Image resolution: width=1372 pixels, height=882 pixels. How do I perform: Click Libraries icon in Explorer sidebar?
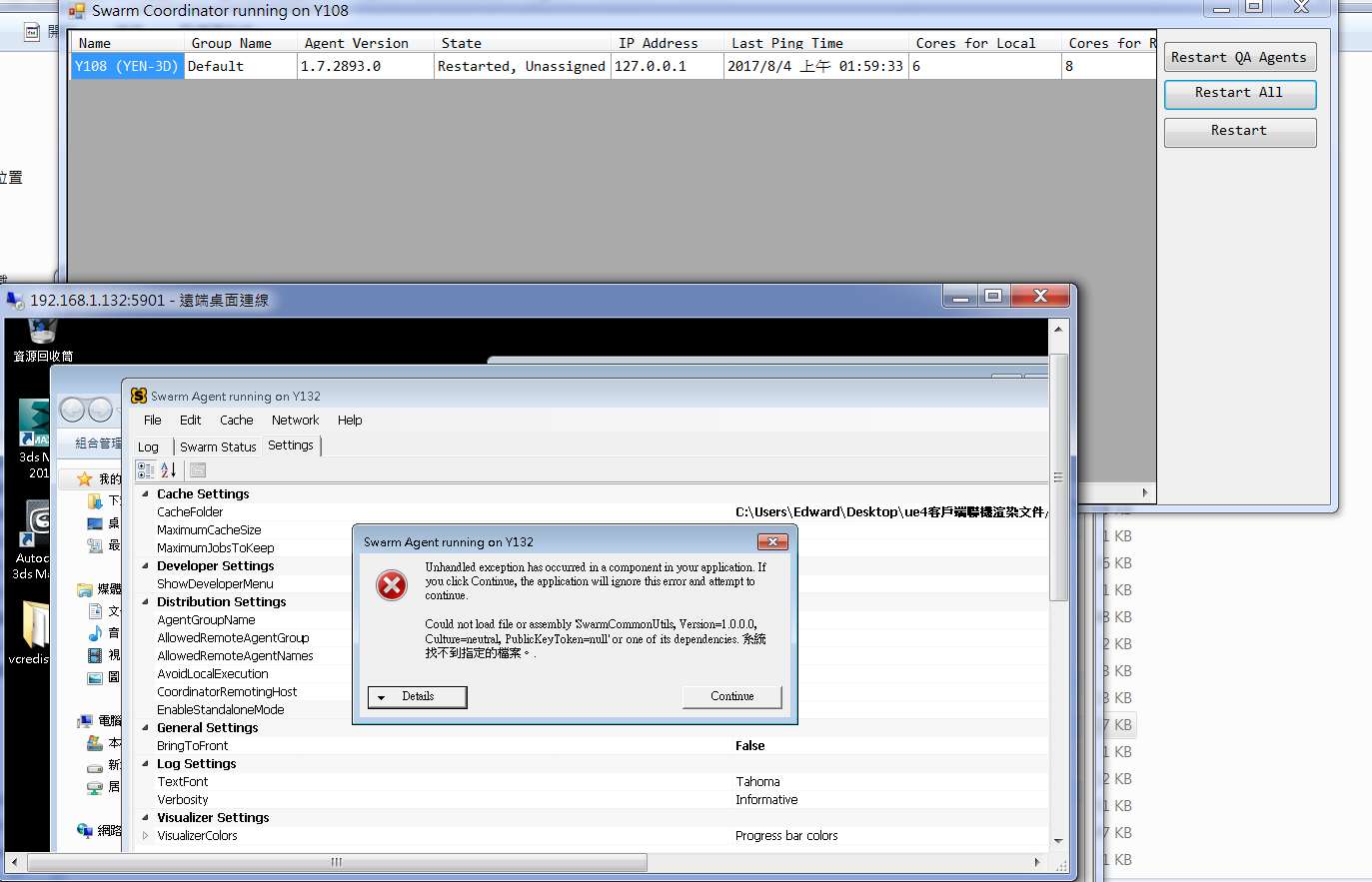pos(85,589)
